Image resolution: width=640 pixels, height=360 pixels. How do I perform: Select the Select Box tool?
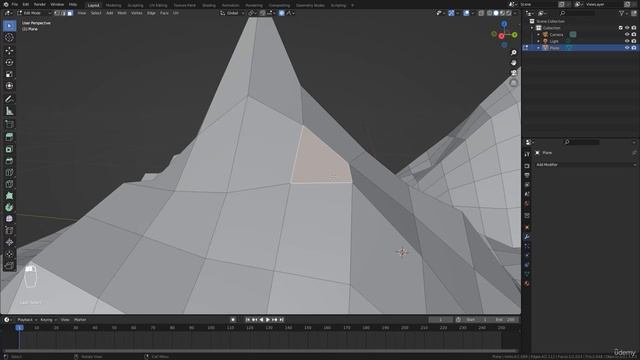click(9, 26)
